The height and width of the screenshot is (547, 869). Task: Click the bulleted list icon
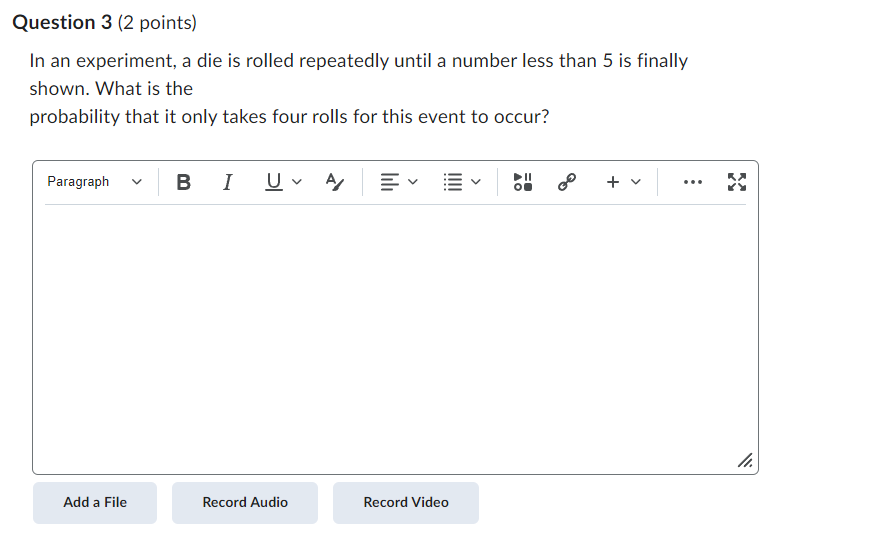click(453, 182)
